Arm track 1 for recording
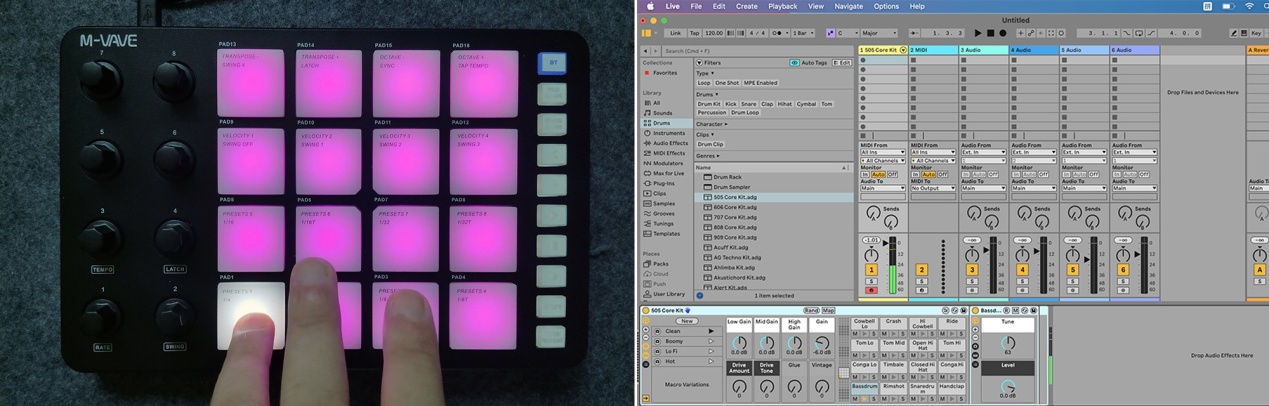 [871, 290]
